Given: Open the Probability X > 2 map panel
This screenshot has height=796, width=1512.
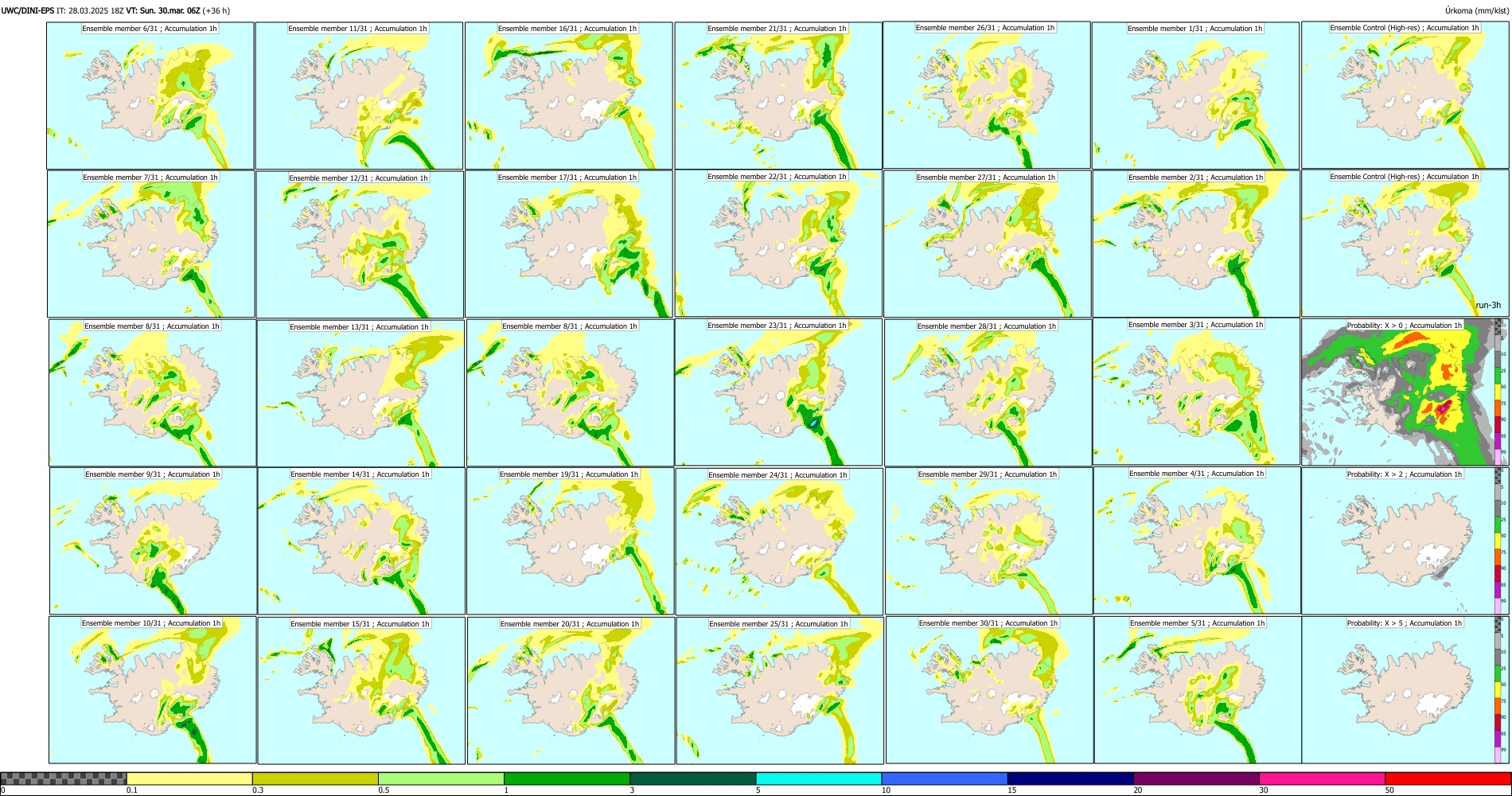Looking at the screenshot, I should click(1405, 541).
